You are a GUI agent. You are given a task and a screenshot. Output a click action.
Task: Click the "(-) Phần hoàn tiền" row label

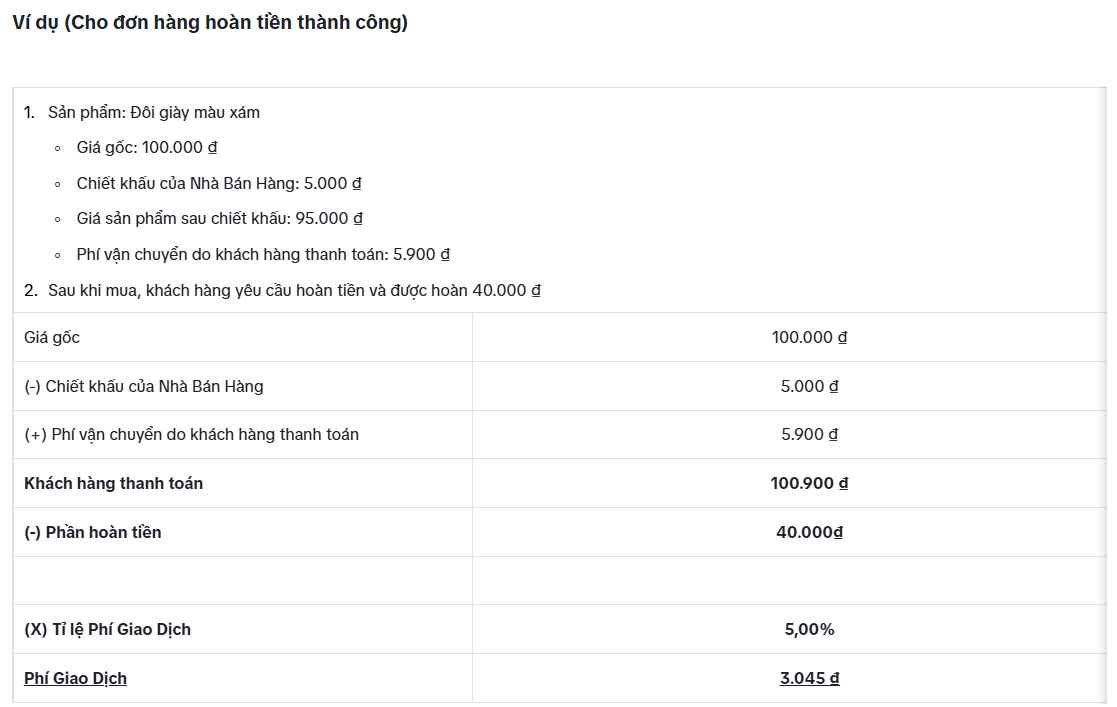click(x=92, y=533)
